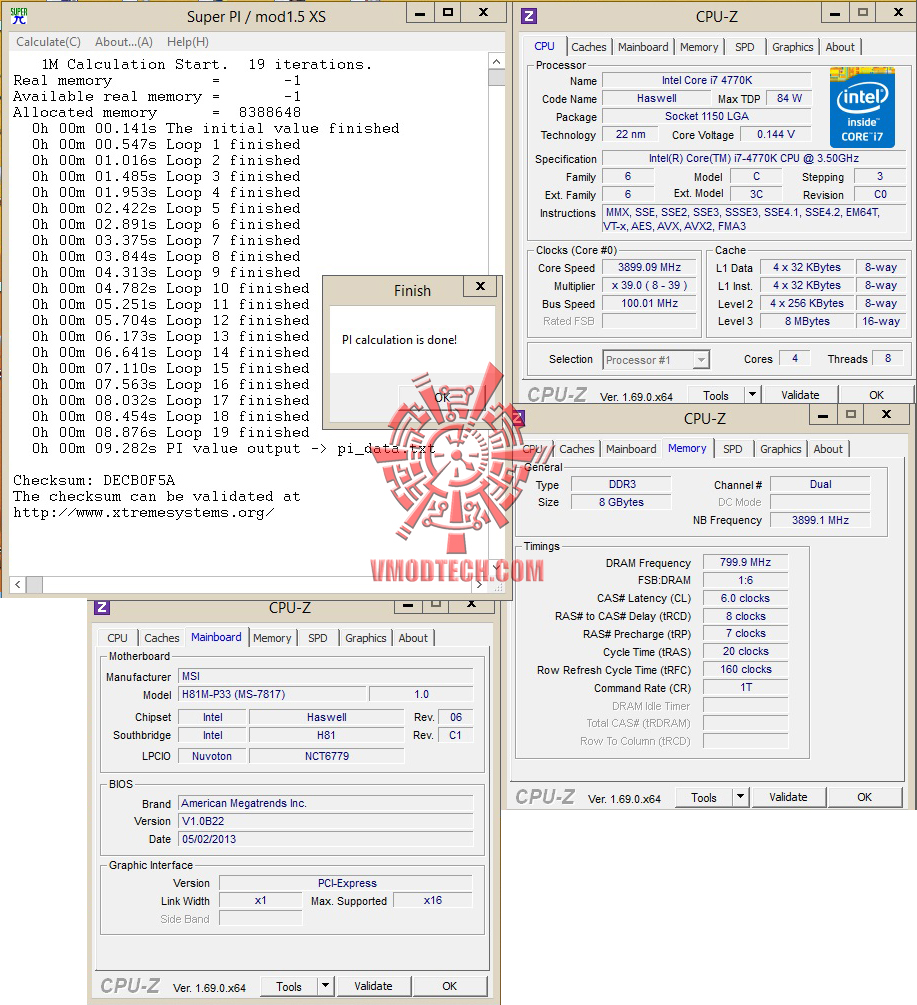Open SPD tab in Memory CPU-Z window
The width and height of the screenshot is (917, 1005).
(x=732, y=449)
